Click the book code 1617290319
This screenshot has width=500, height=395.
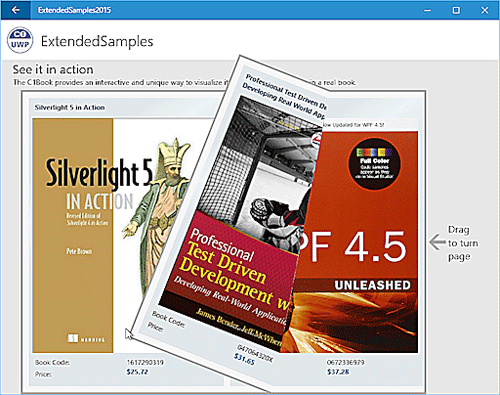coord(145,362)
